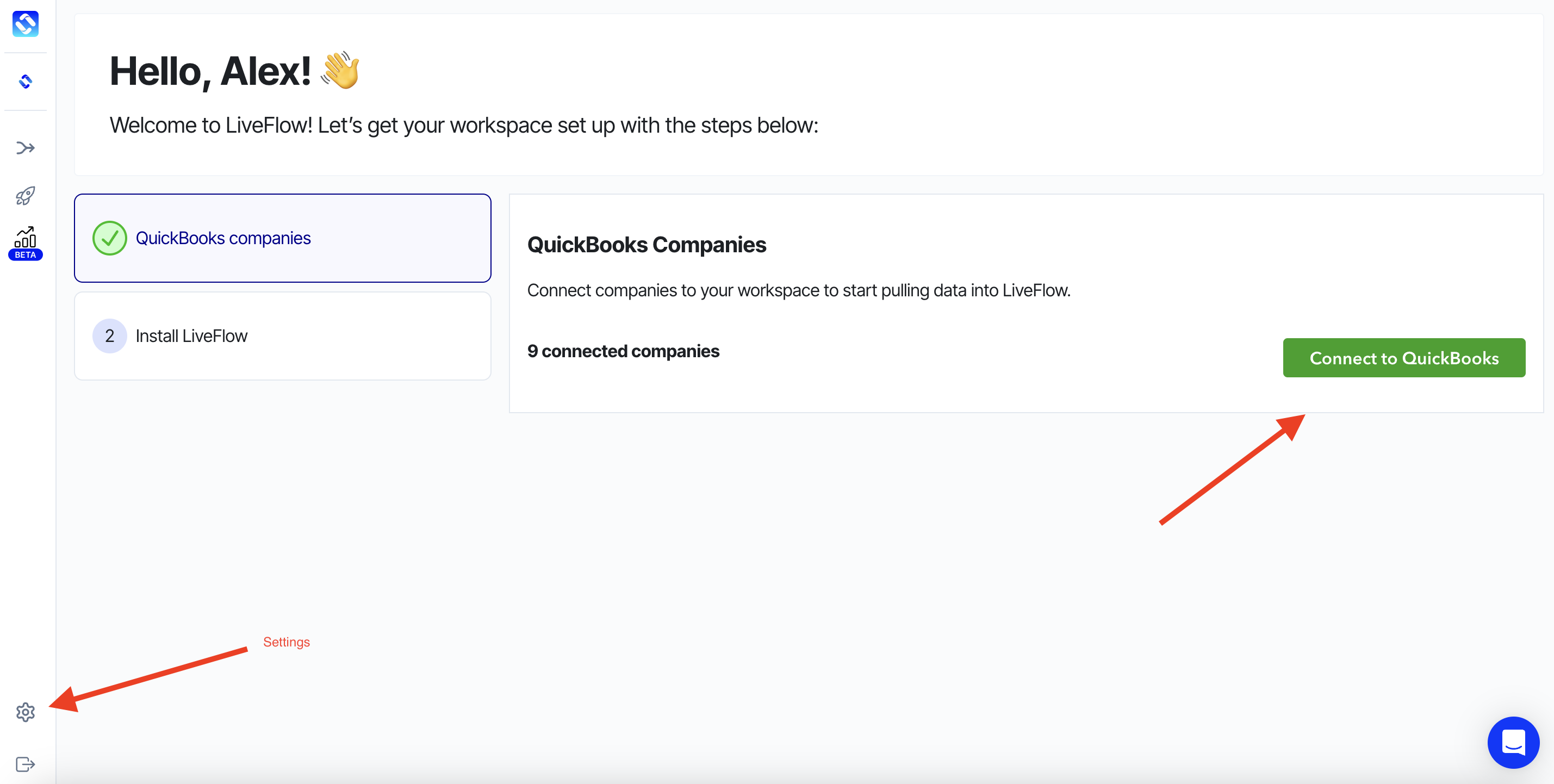Click the "Welcome to LiveFlow!" intro sentence
The image size is (1554, 784).
[x=464, y=126]
